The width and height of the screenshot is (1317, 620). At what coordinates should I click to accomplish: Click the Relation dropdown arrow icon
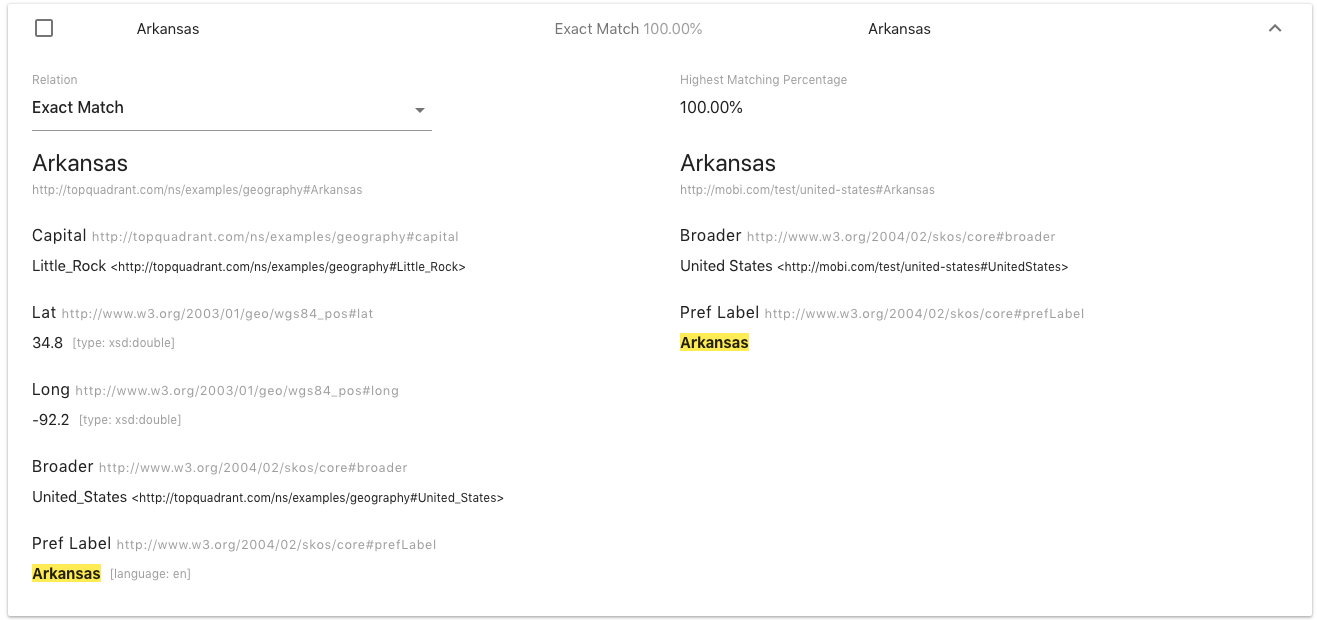[420, 110]
